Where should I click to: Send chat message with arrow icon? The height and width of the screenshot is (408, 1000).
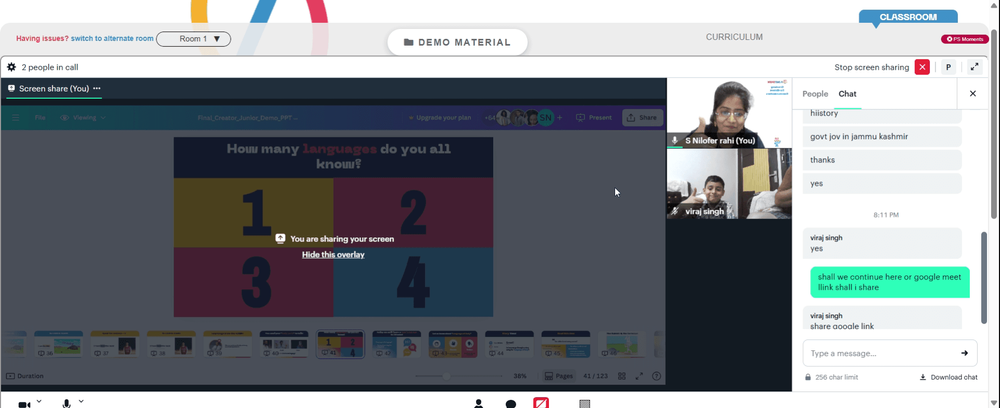point(964,353)
